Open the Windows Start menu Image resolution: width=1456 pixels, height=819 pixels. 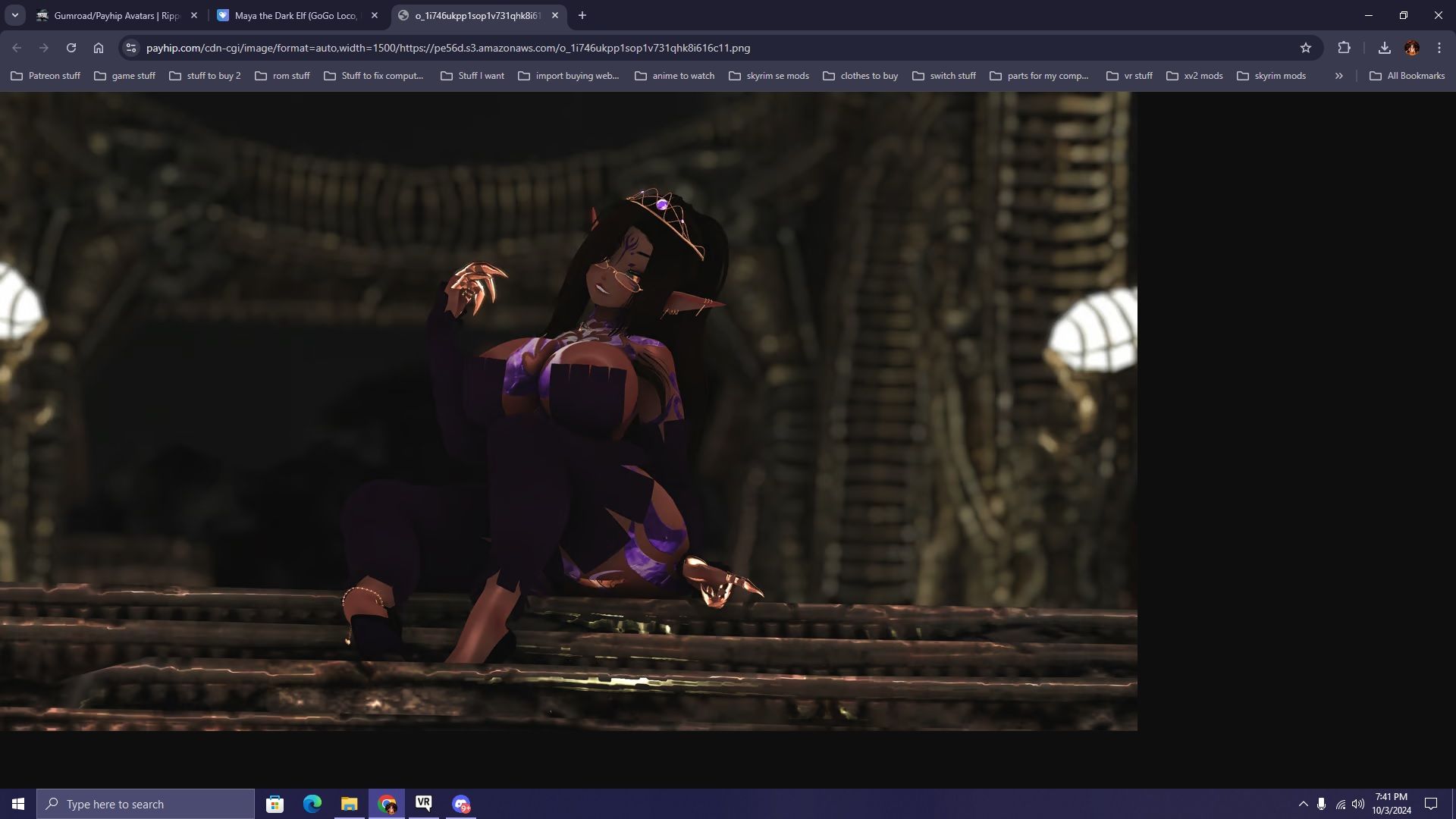point(18,804)
